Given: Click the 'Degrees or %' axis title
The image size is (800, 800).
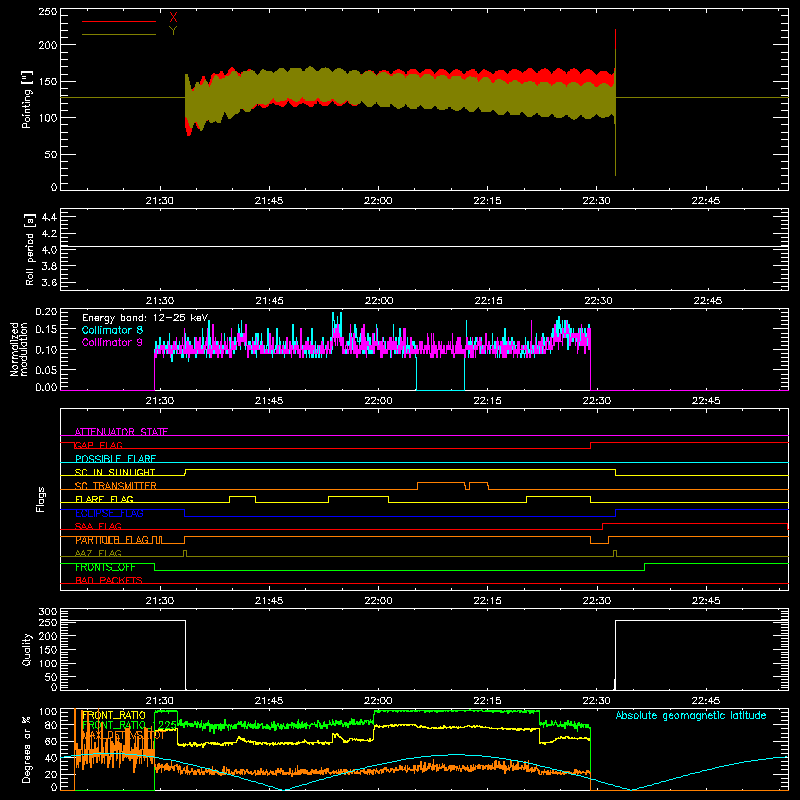Looking at the screenshot, I should 27,749.
